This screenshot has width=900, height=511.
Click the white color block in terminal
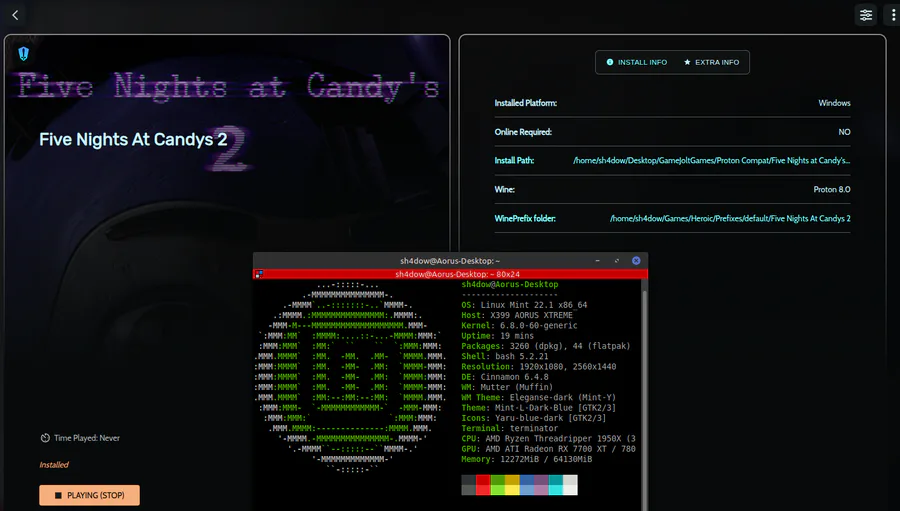pyautogui.click(x=570, y=485)
